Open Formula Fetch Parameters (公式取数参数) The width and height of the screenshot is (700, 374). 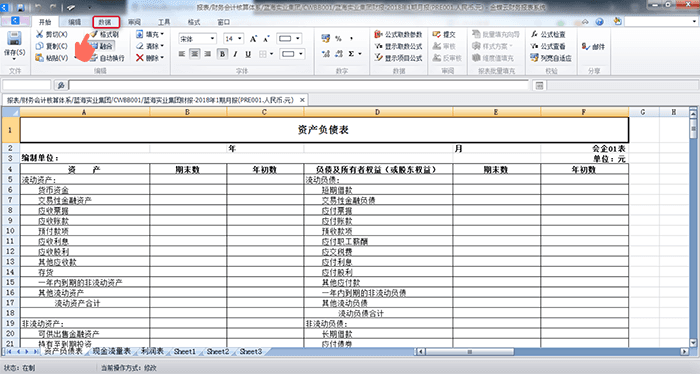click(x=398, y=34)
